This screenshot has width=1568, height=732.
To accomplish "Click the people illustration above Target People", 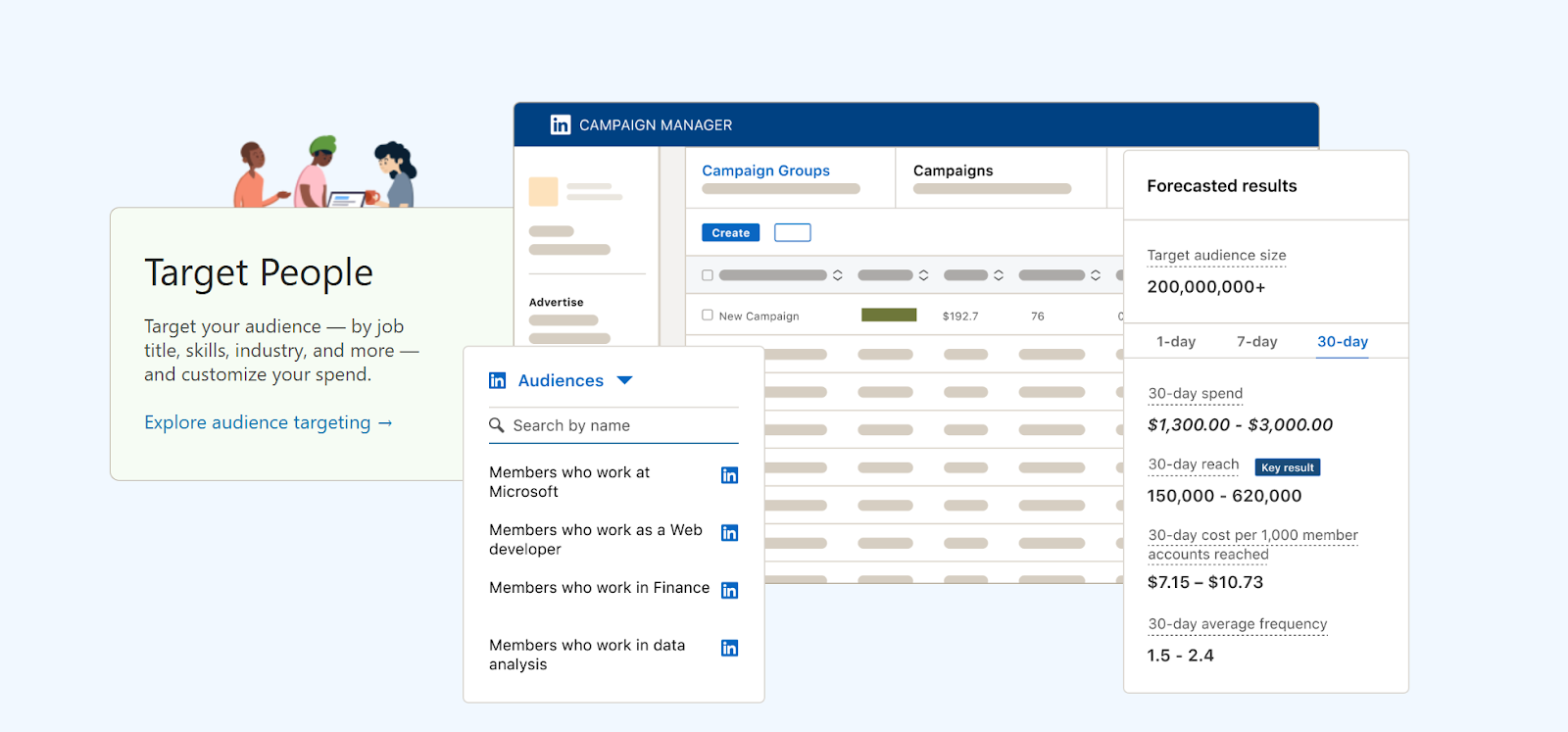I will (x=324, y=172).
